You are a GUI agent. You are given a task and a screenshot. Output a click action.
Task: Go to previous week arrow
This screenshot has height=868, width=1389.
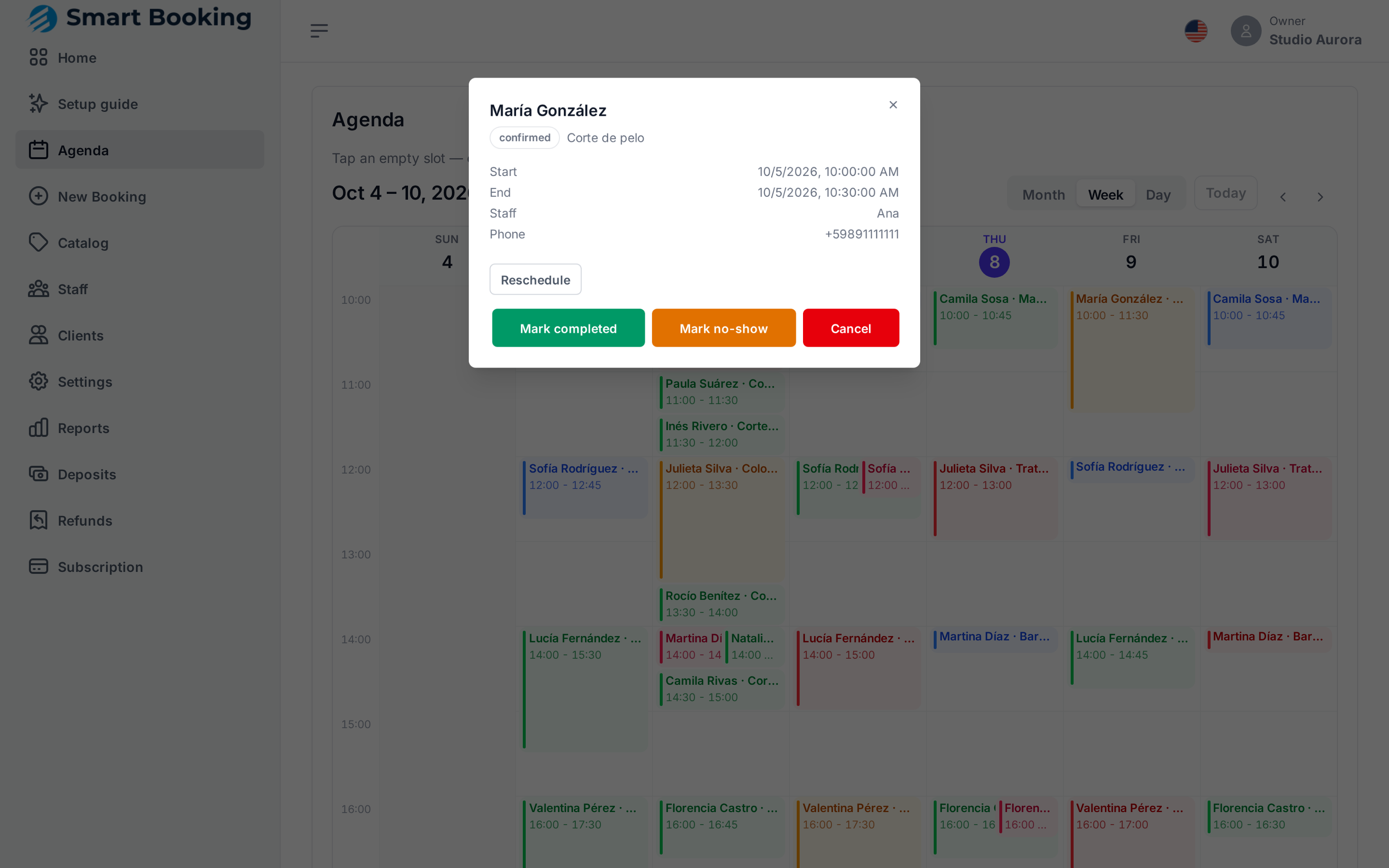click(1283, 197)
